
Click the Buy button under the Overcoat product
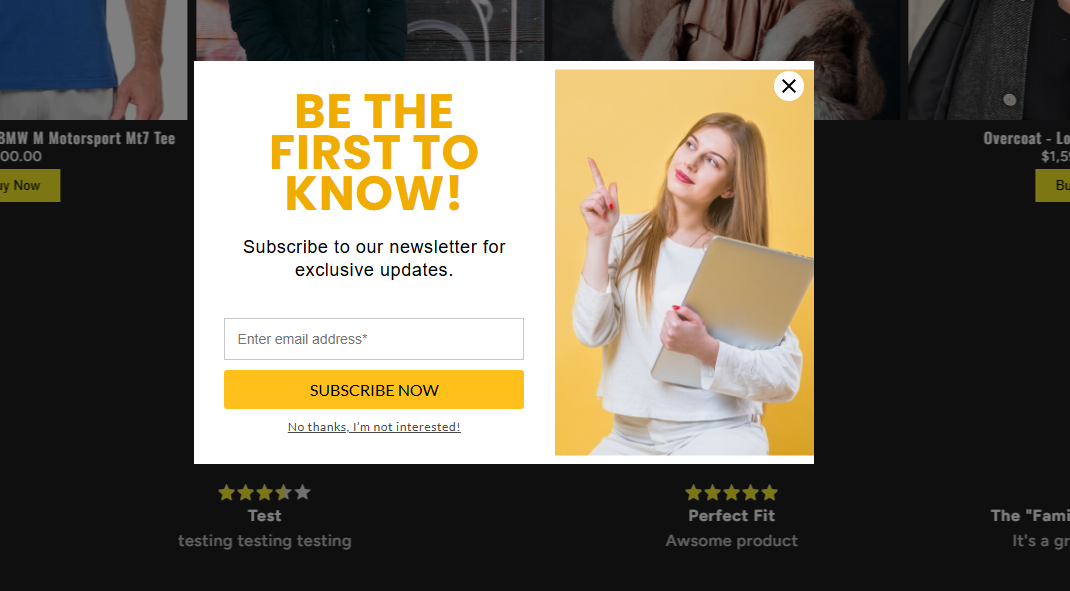pos(1053,186)
